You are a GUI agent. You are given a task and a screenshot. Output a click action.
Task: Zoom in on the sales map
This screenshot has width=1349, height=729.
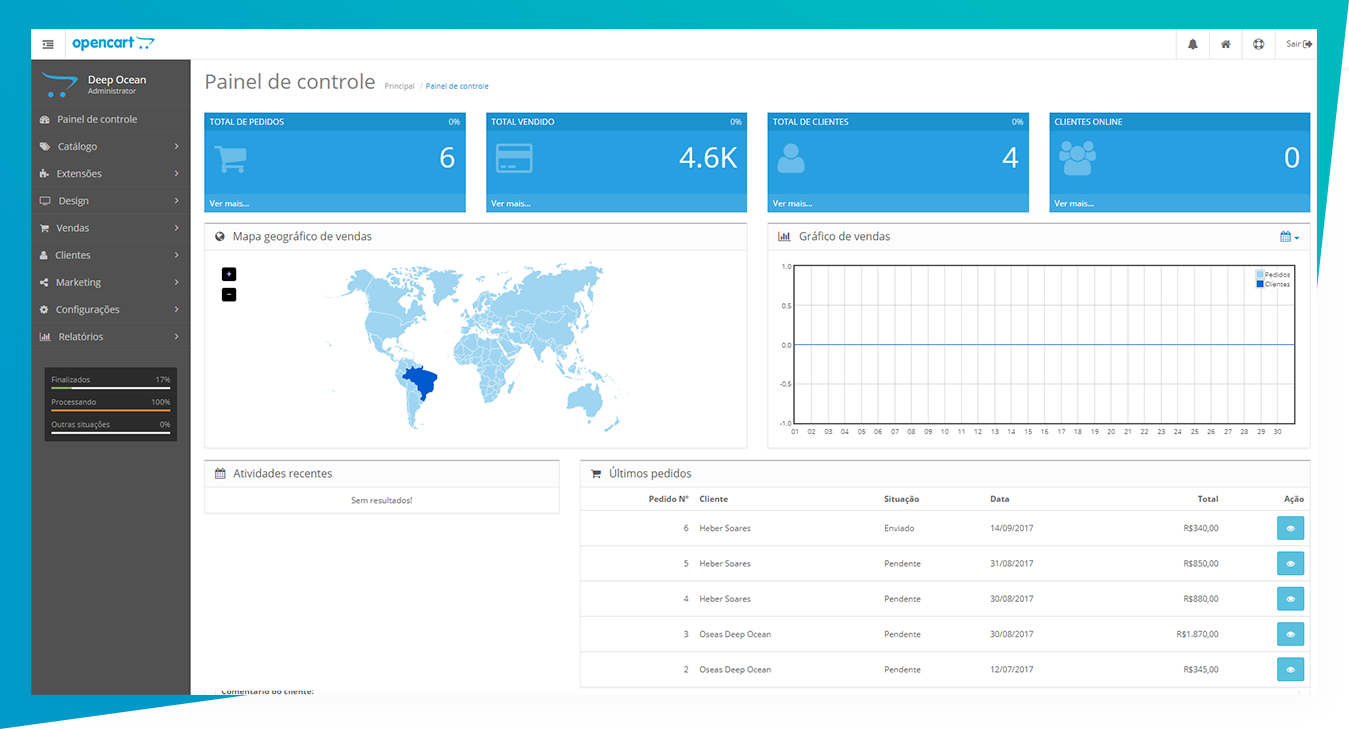click(229, 274)
